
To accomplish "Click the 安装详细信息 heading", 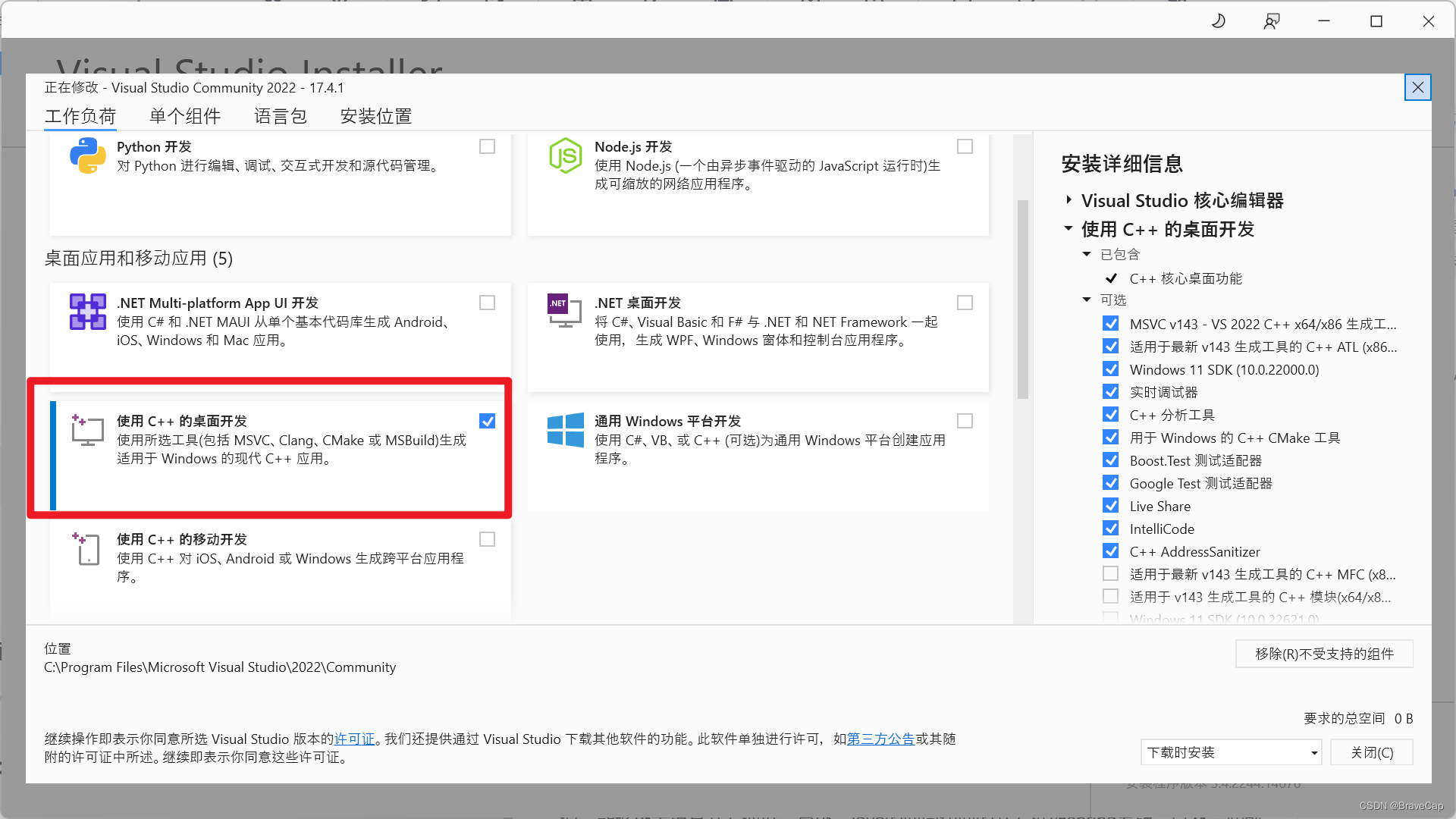I will click(1122, 164).
